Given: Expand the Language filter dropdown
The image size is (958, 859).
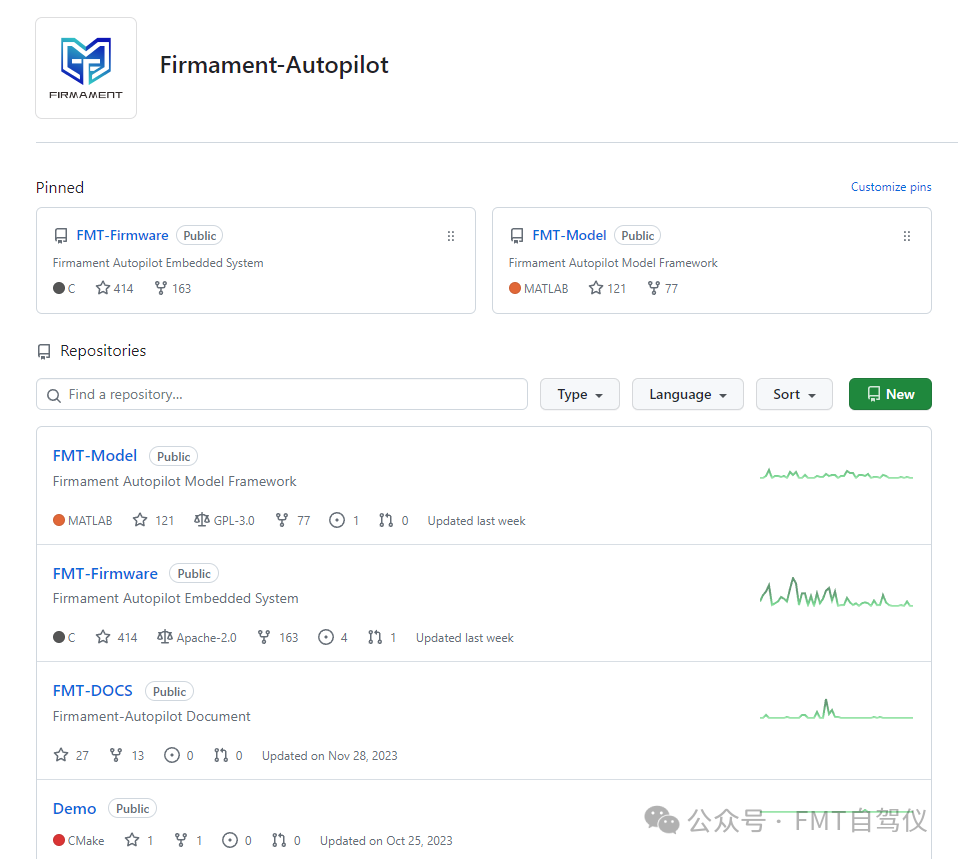Looking at the screenshot, I should point(687,394).
